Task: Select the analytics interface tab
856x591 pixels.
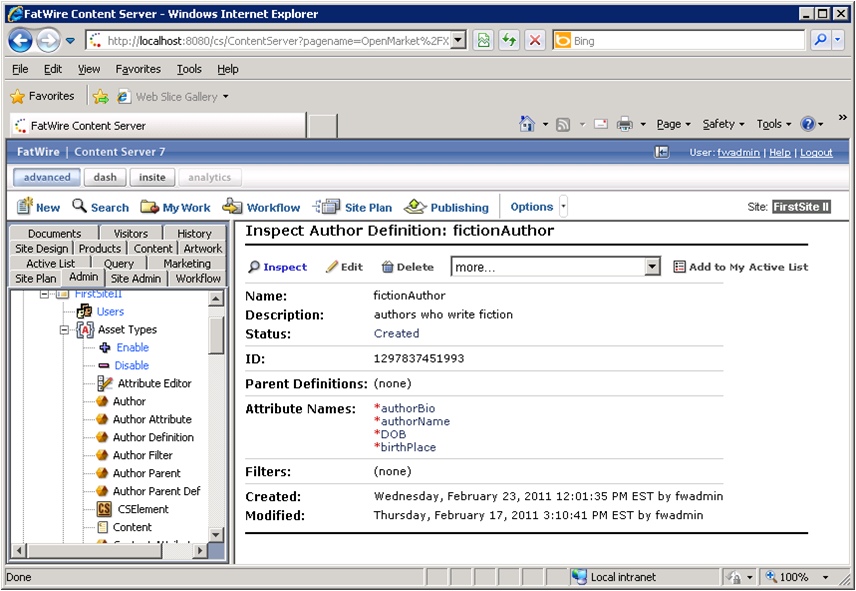Action: [x=210, y=177]
